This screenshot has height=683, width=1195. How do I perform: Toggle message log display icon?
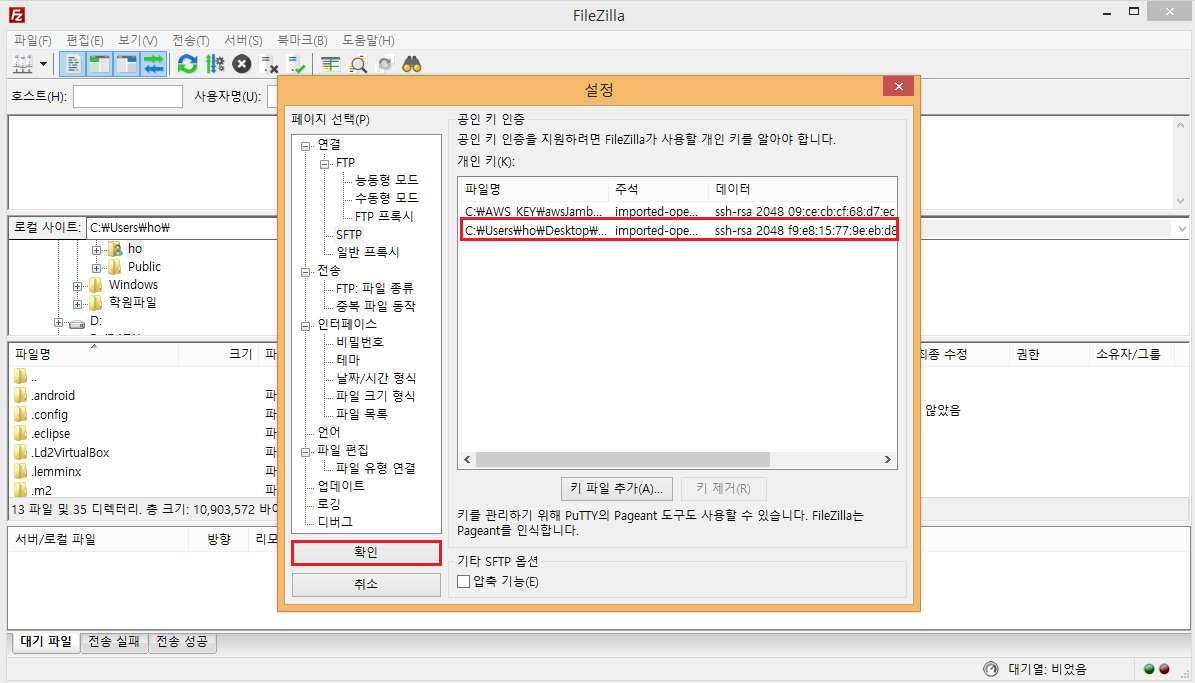[x=72, y=64]
